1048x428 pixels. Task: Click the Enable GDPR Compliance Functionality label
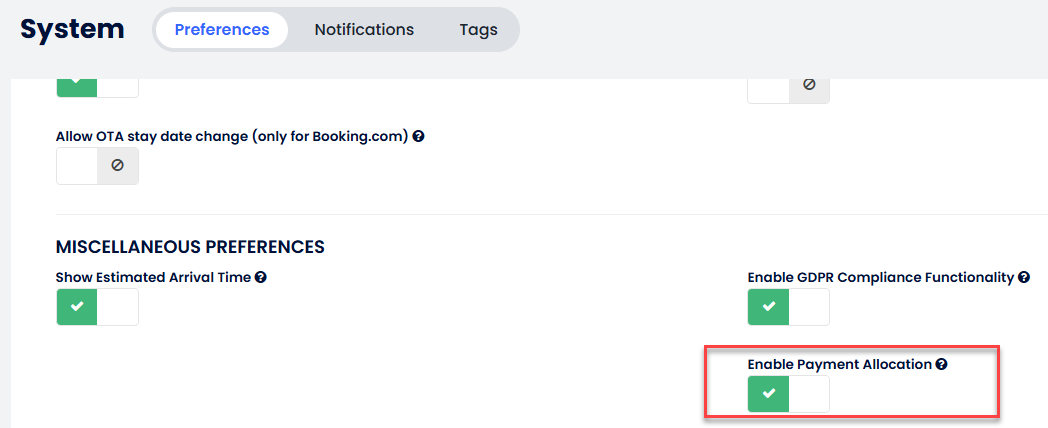pos(880,277)
